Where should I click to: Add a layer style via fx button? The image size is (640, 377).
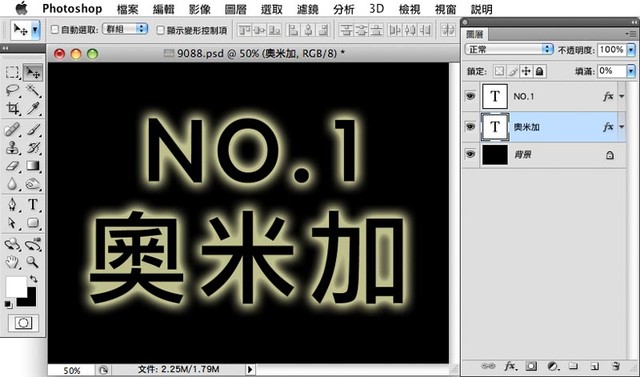click(510, 366)
